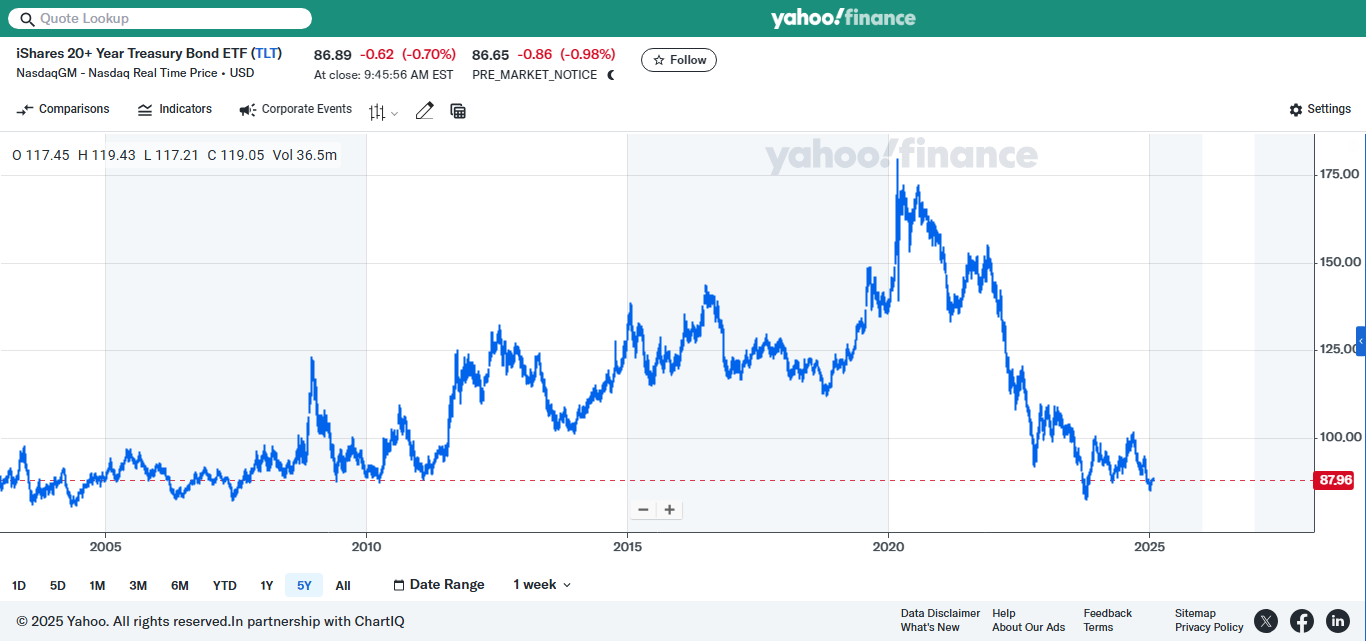The width and height of the screenshot is (1366, 641).
Task: Open the Data Disclaimer link
Action: click(940, 614)
